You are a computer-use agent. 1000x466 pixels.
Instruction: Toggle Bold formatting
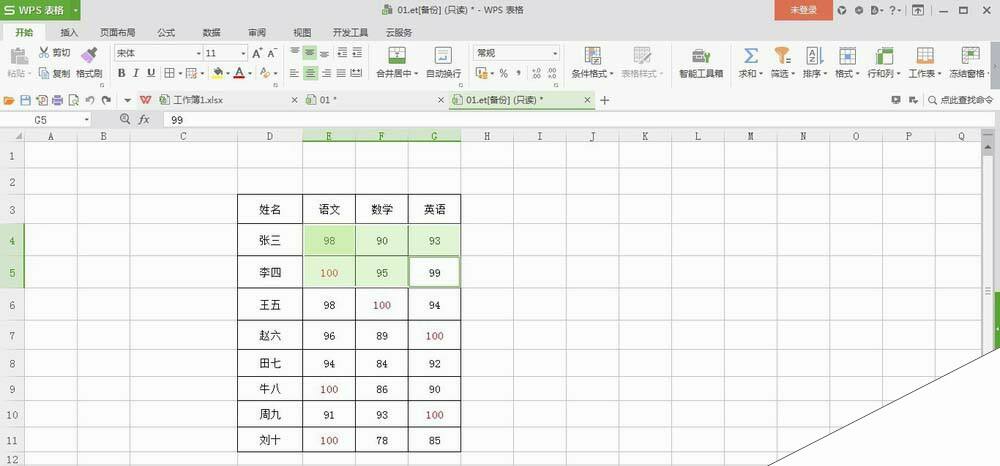tap(122, 73)
